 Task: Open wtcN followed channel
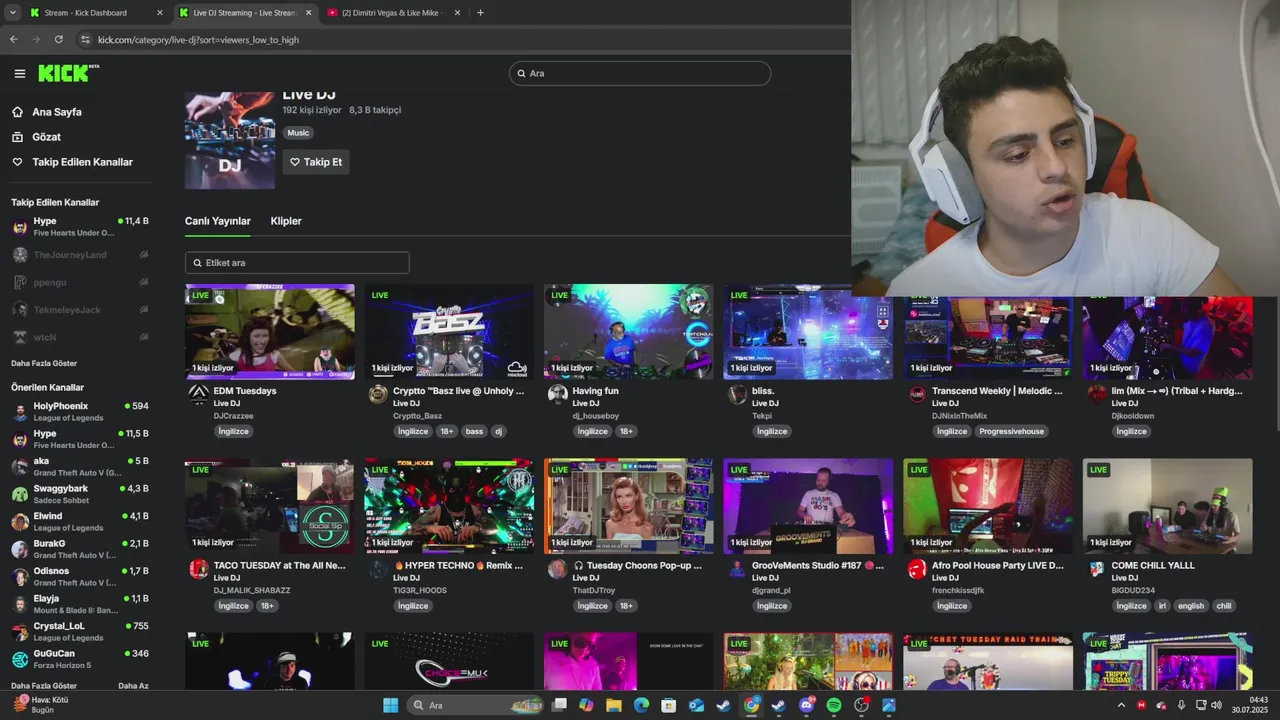[x=80, y=337]
